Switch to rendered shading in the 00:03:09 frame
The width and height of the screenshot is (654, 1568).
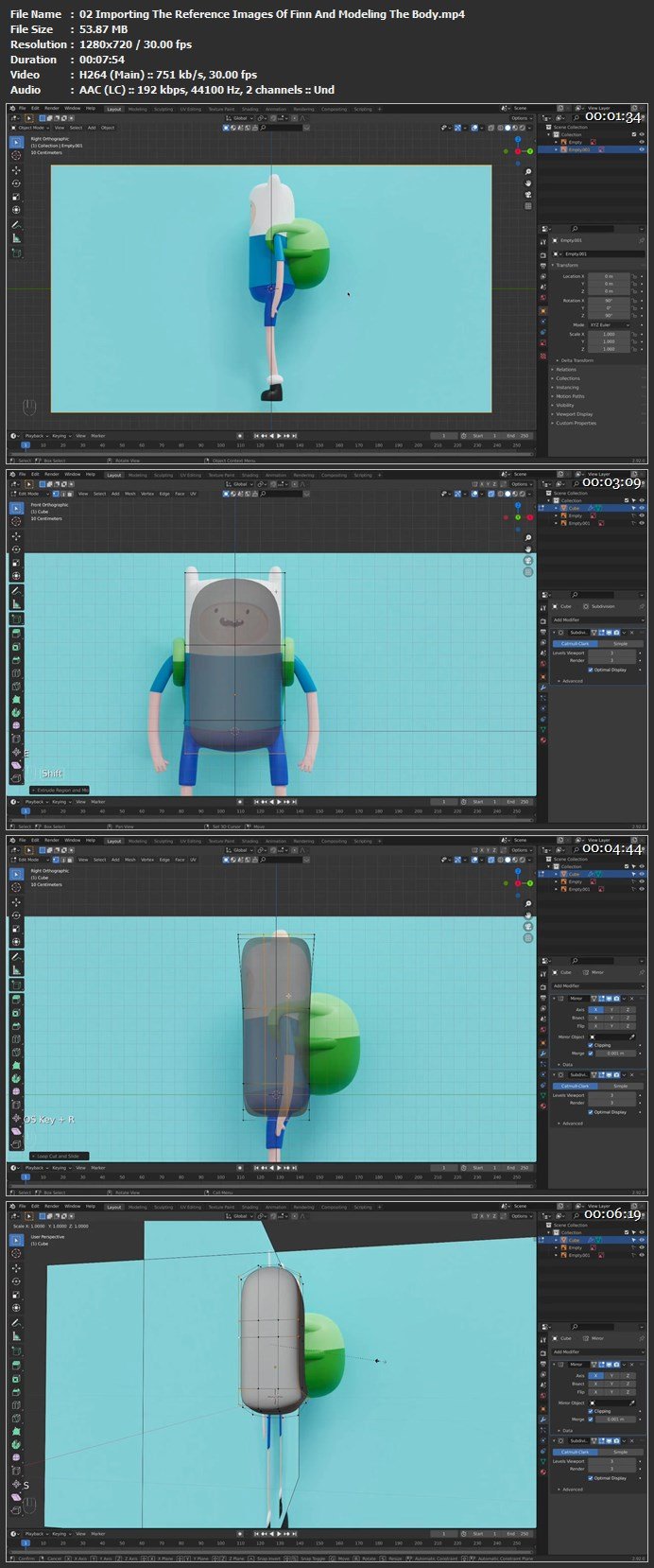pos(523,494)
